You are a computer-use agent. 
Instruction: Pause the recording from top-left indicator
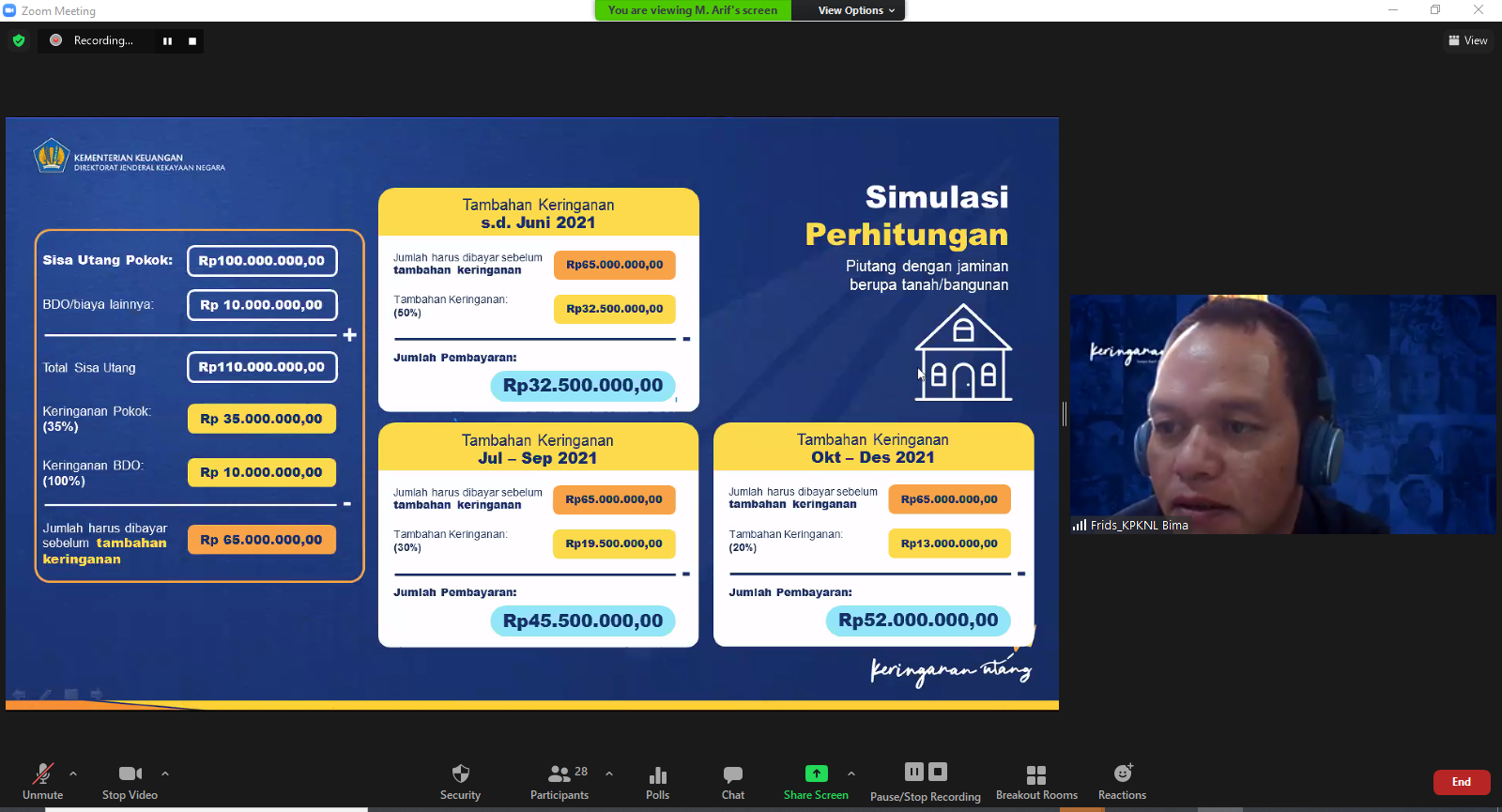tap(167, 41)
